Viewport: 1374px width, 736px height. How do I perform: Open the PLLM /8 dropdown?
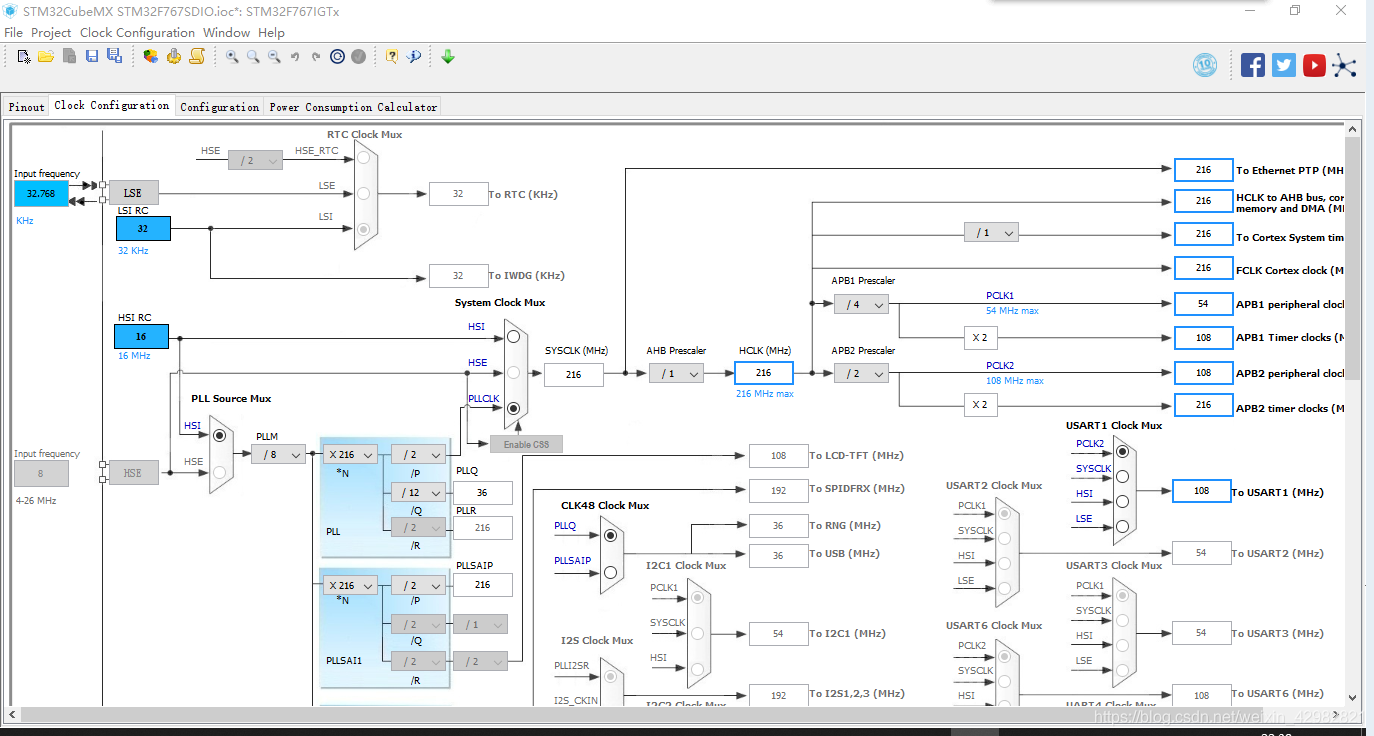point(277,454)
